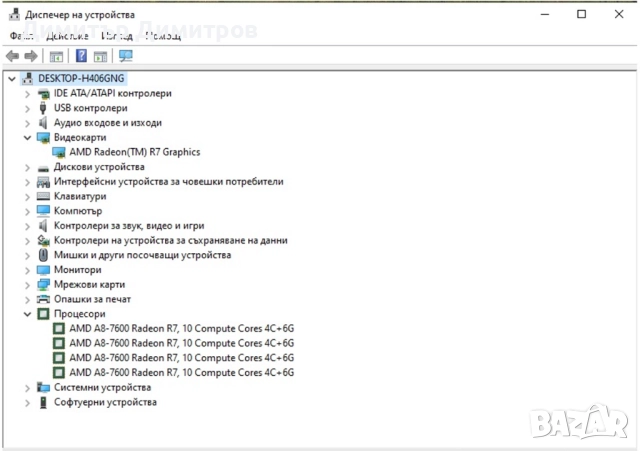Select the first AMD A8-7600 processor entry
Viewport: 640px width, 451px height.
coord(181,328)
